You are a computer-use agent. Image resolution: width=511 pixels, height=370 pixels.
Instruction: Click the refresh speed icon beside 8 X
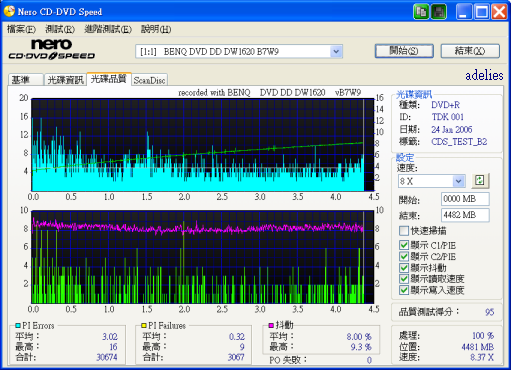480,181
